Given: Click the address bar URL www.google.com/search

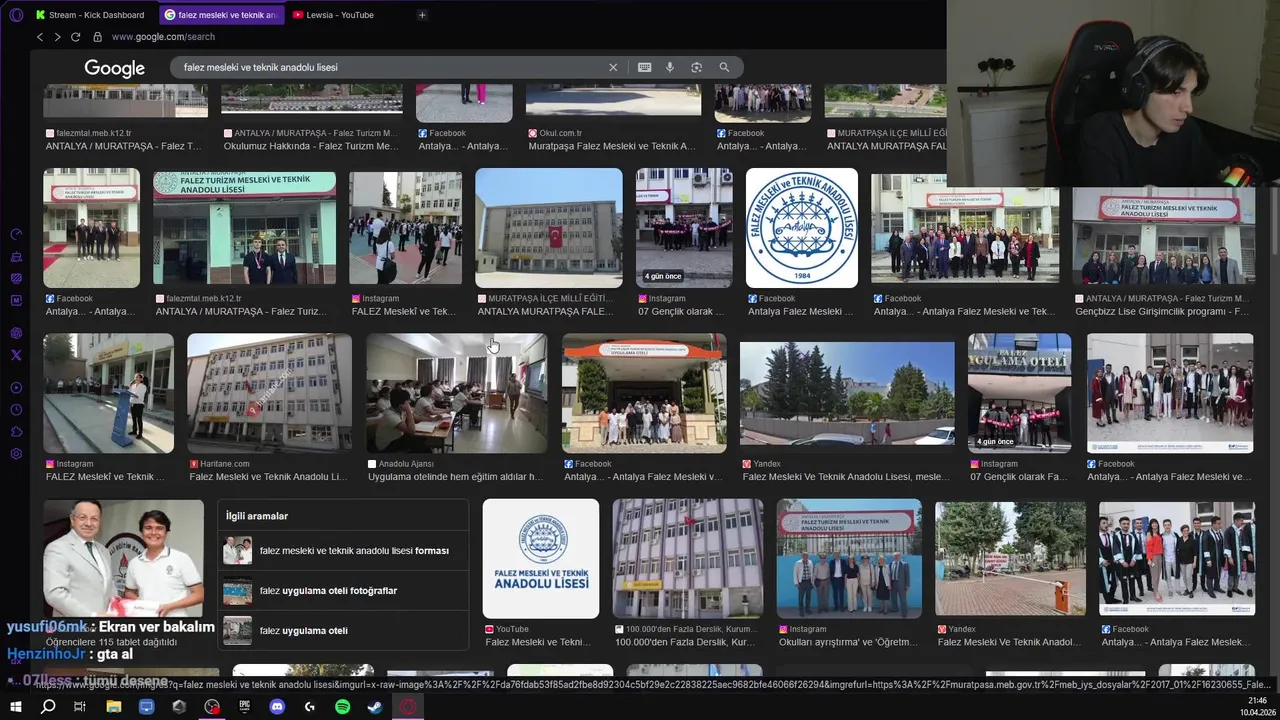Looking at the screenshot, I should point(163,37).
